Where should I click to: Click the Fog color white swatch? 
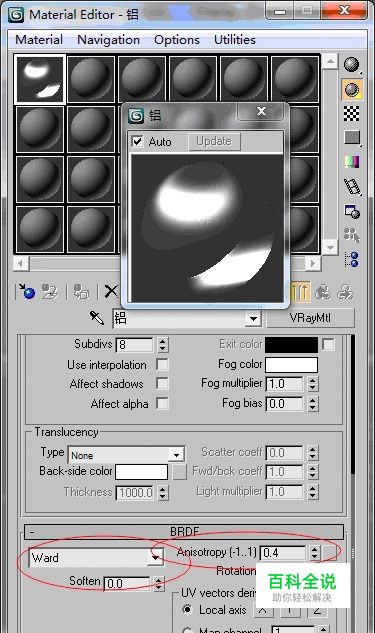291,365
